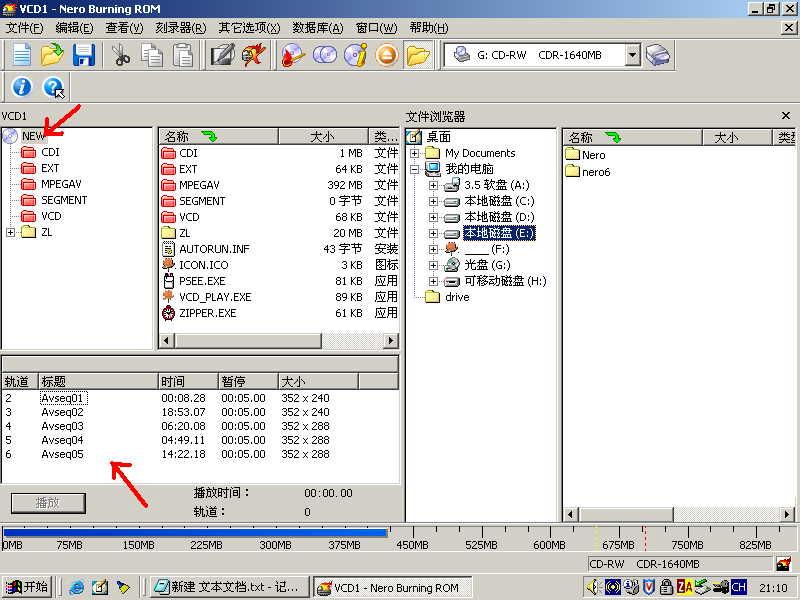800x600 pixels.
Task: Click the blue Info icon
Action: [x=21, y=88]
